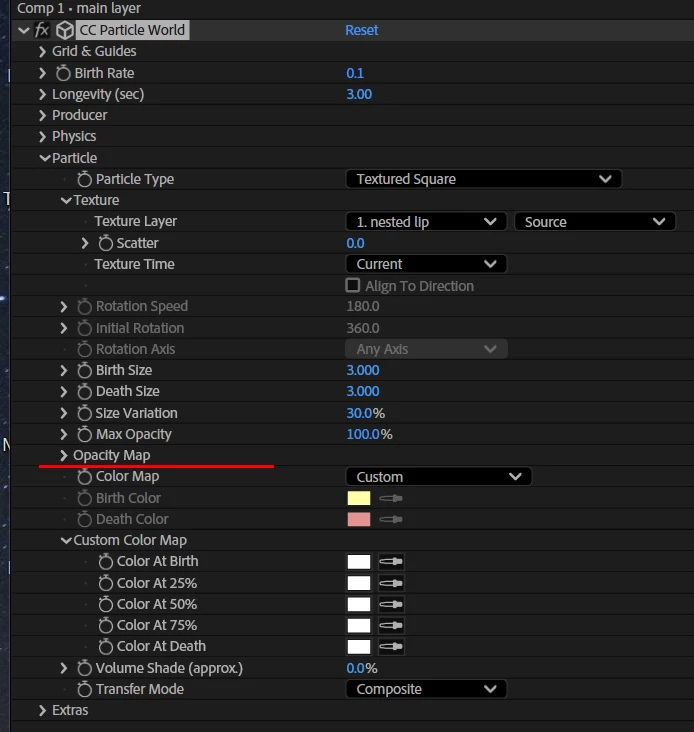Toggle Color At 50% stopwatch
694x732 pixels.
tap(105, 605)
